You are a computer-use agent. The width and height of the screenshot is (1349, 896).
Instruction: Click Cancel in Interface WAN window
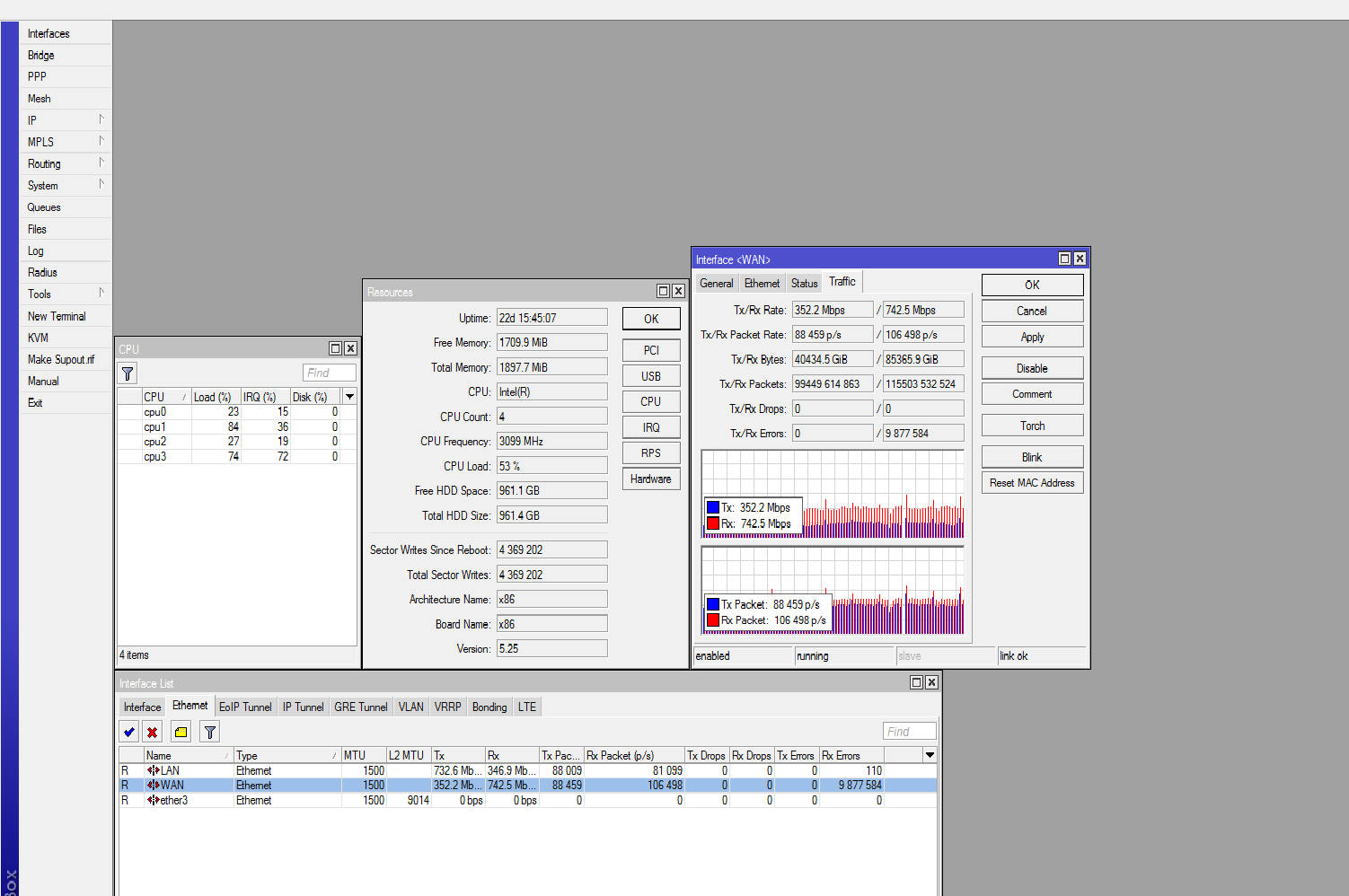tap(1032, 311)
